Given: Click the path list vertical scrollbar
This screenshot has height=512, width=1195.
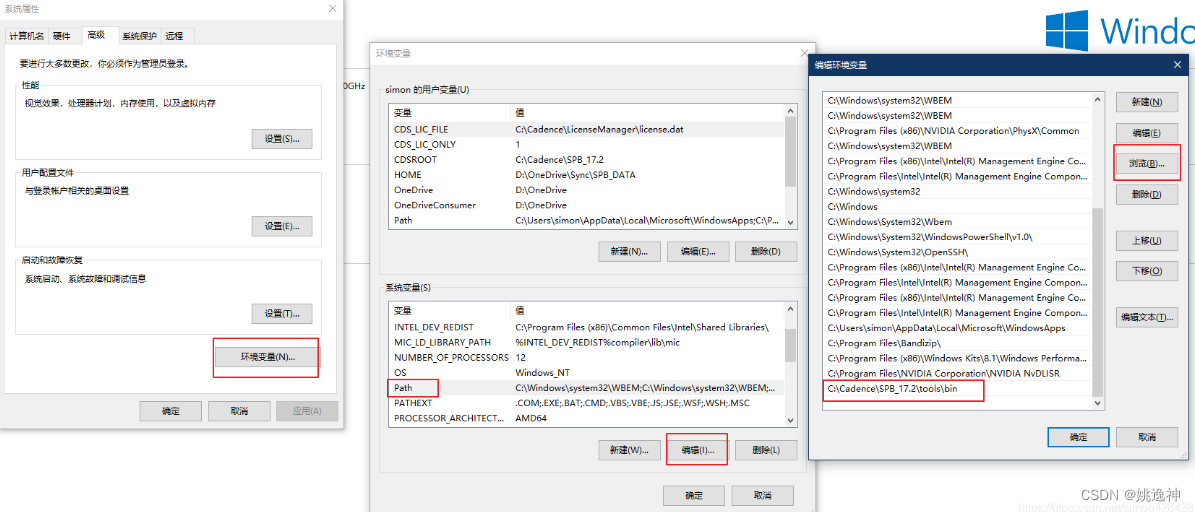Looking at the screenshot, I should coord(1097,300).
